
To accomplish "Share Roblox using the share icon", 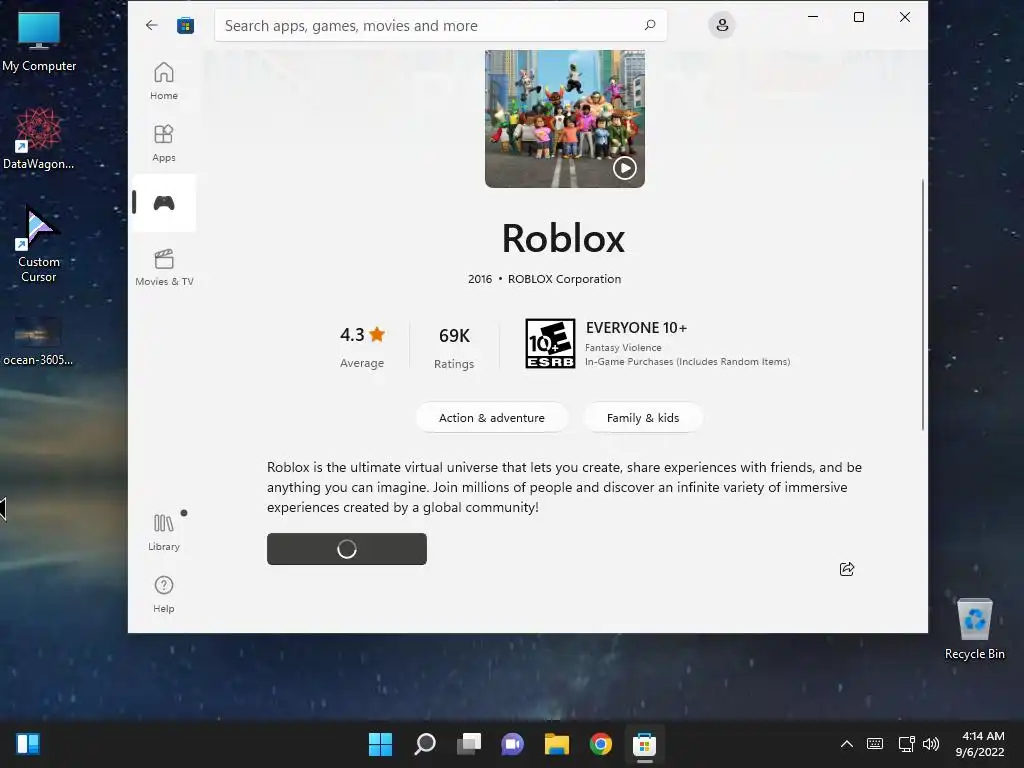I will 847,569.
